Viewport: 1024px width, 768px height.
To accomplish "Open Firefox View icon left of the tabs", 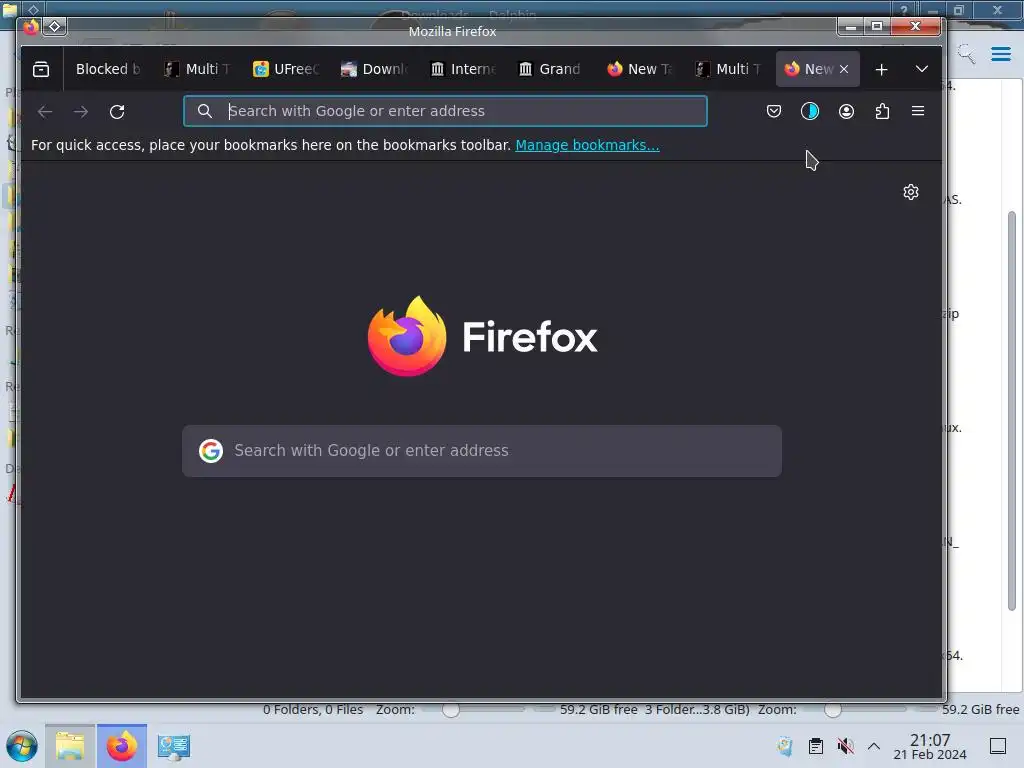I will click(40, 69).
